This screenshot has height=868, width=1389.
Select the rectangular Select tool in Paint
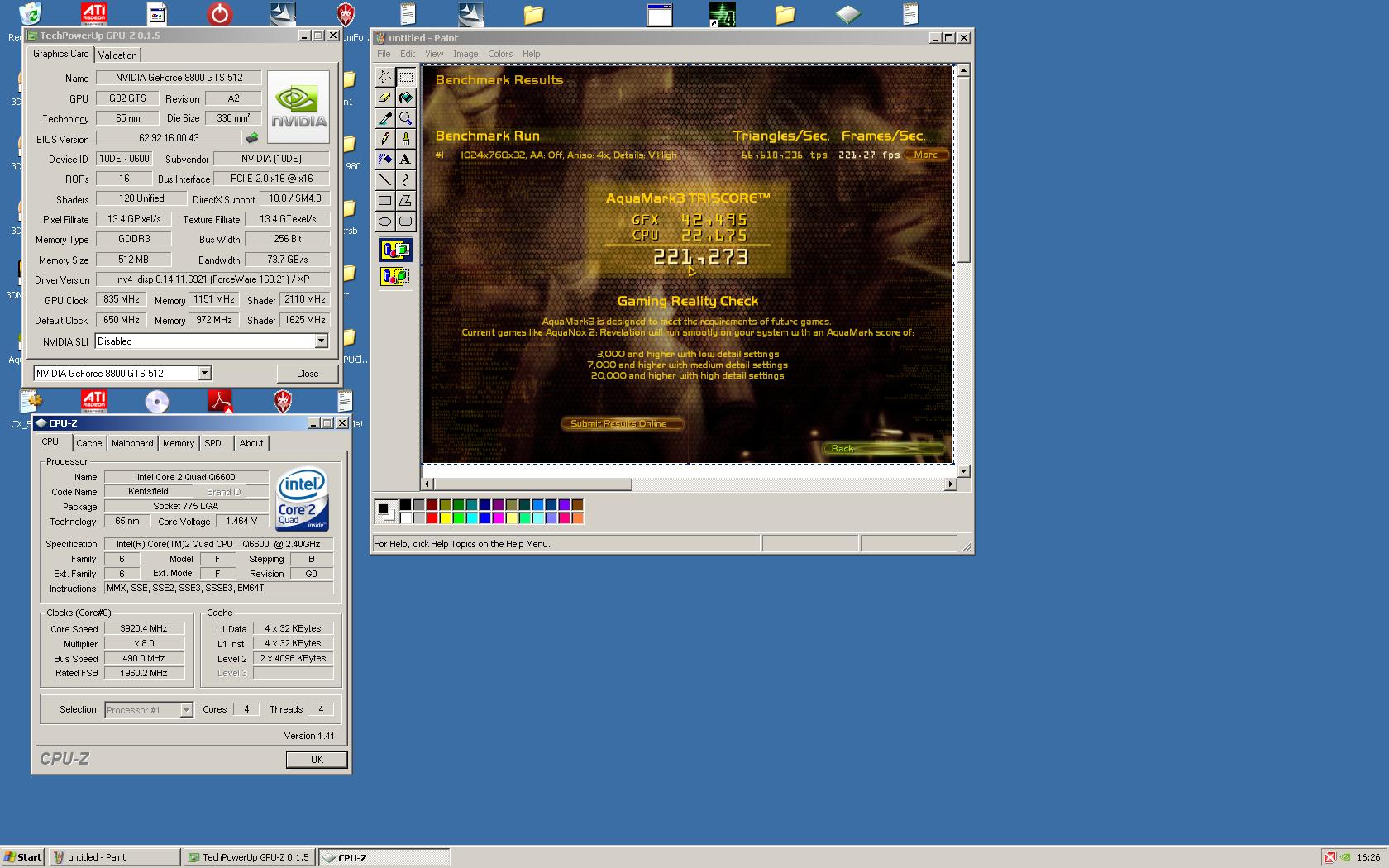405,77
